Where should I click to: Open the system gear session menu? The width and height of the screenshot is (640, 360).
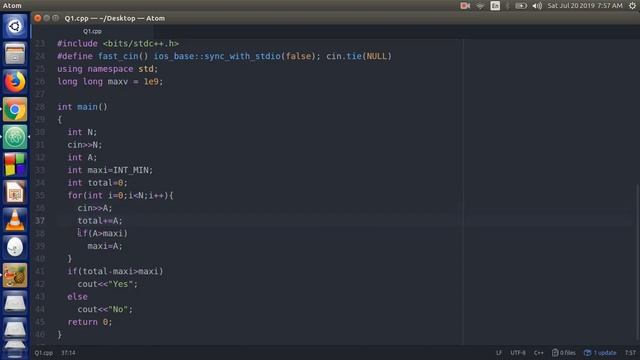pos(632,6)
